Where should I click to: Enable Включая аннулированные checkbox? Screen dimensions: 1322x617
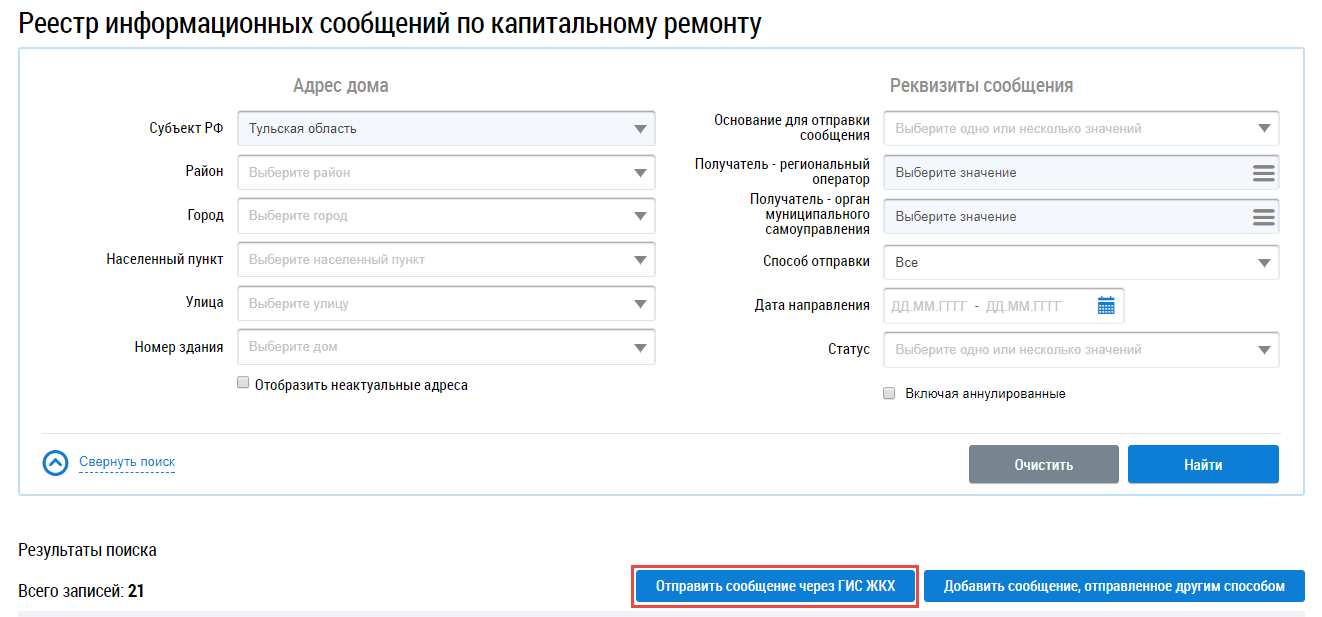pos(889,393)
